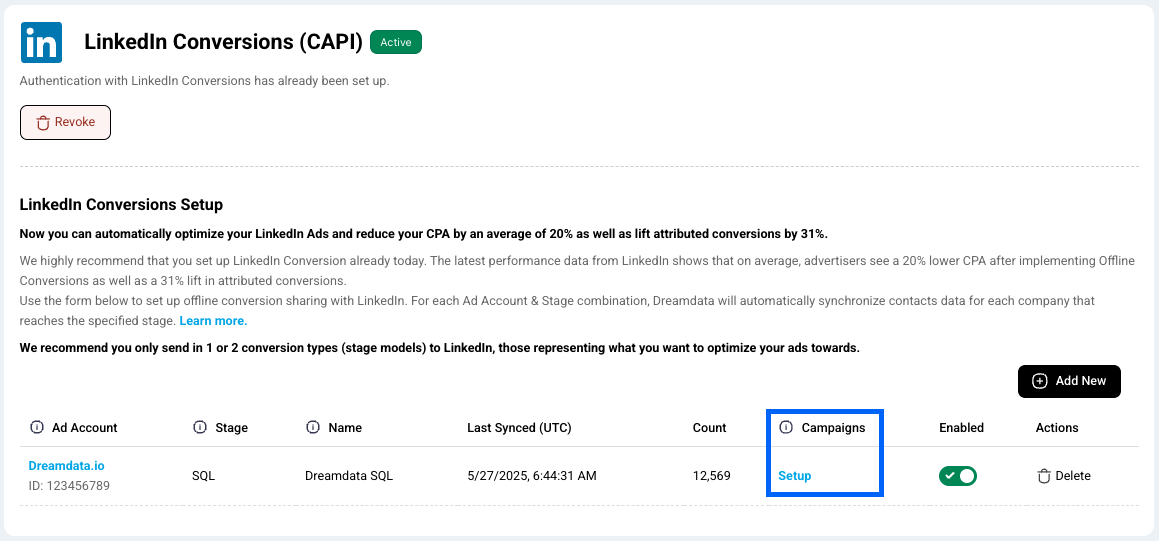
Task: Click the Last Synced (UTC) column header
Action: (x=519, y=427)
